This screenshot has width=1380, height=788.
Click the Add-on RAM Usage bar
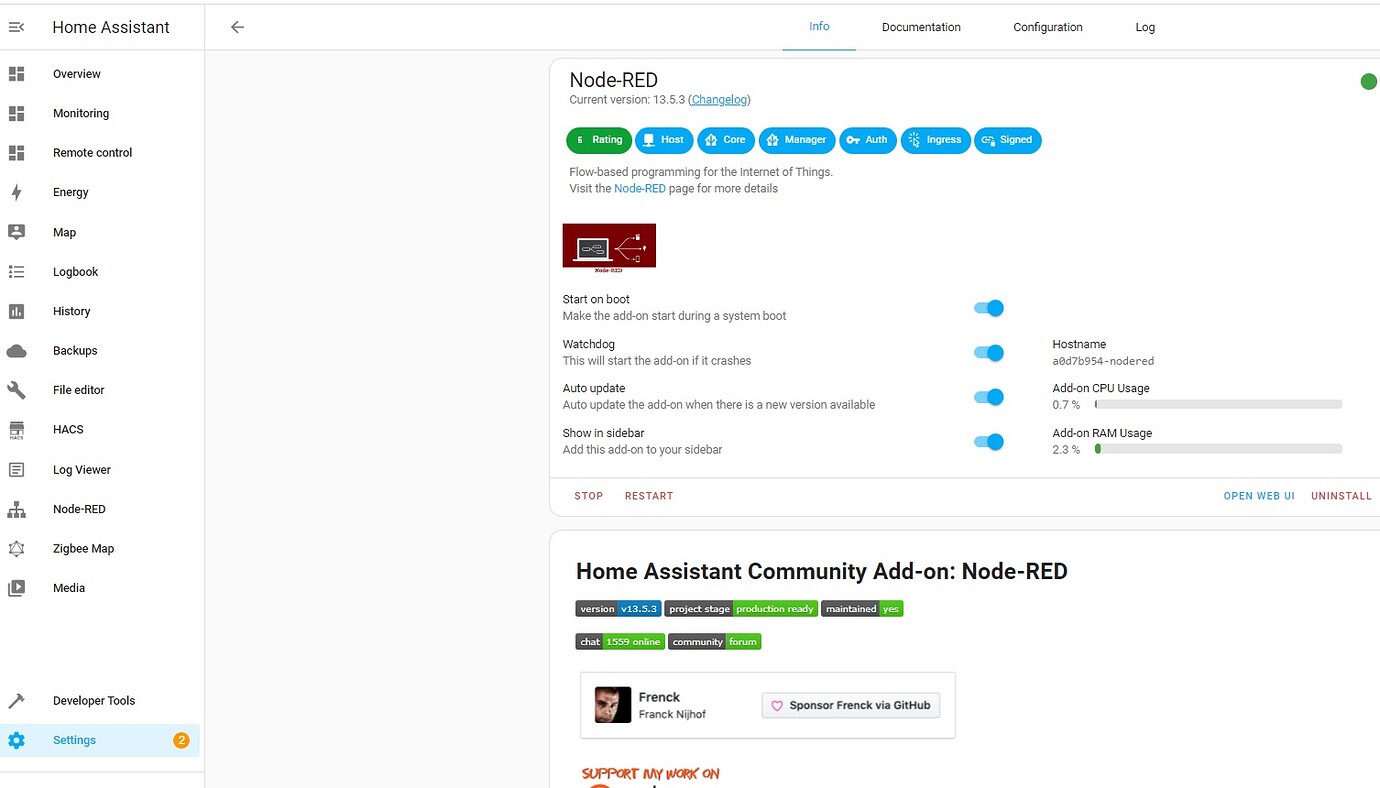pyautogui.click(x=1218, y=449)
